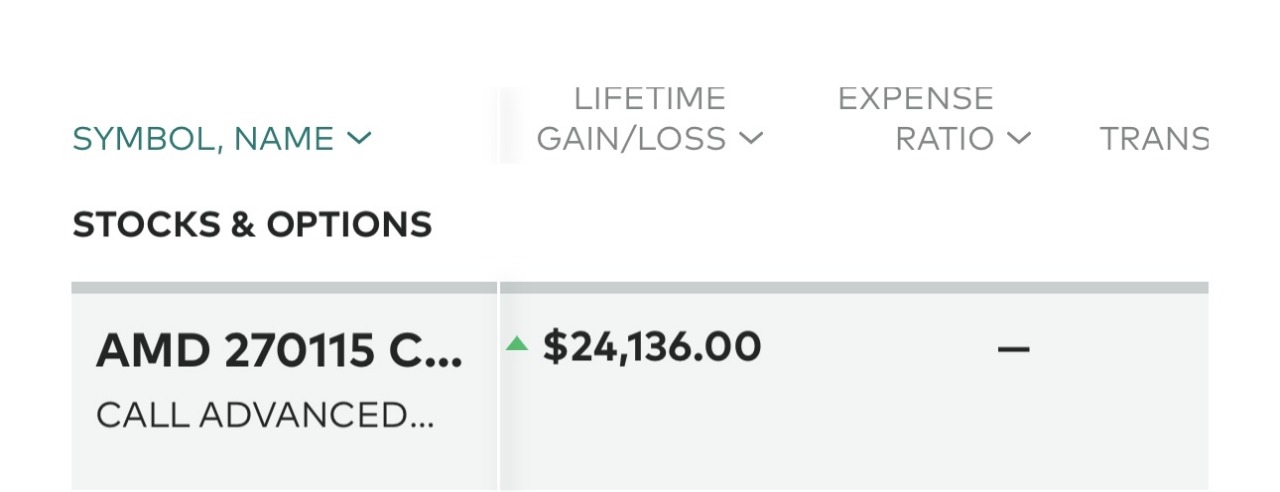Click the chevron after EXPENSE RATIO
Image resolution: width=1280 pixels, height=492 pixels.
coord(1018,138)
